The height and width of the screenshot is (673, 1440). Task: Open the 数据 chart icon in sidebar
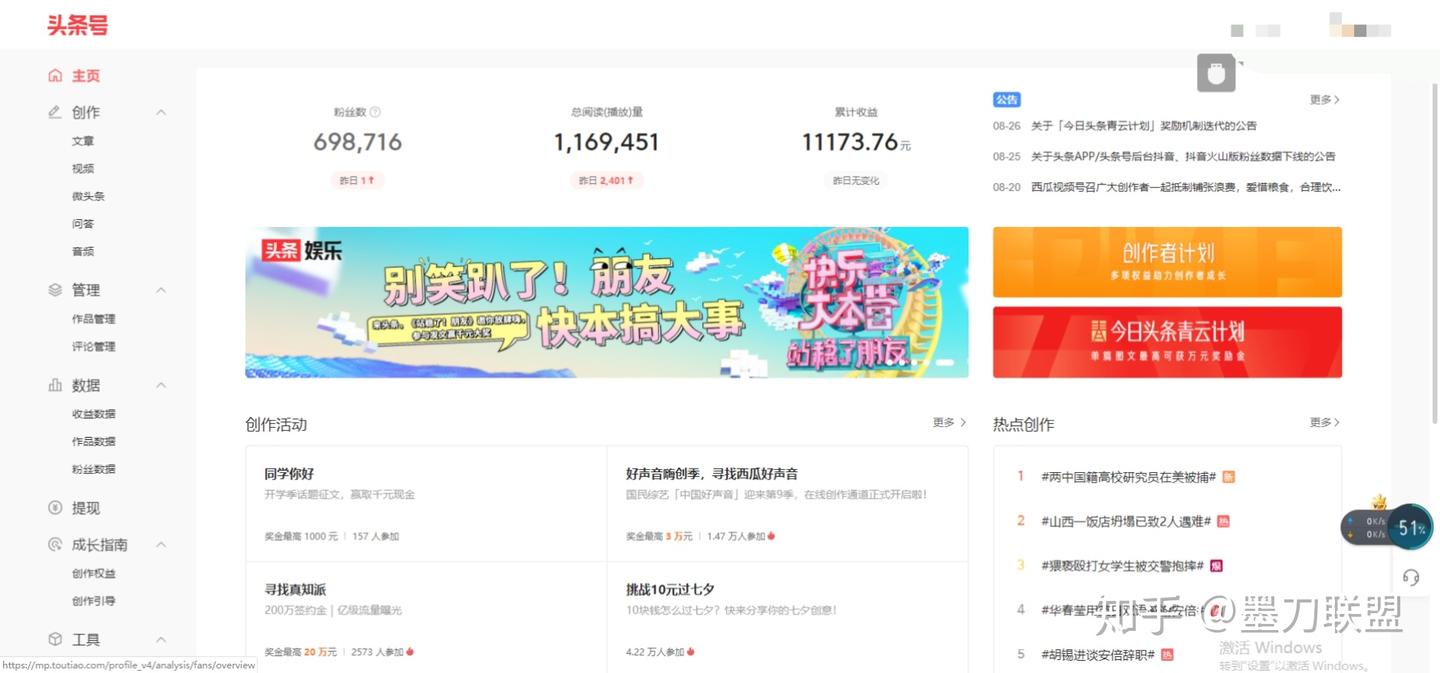tap(56, 384)
